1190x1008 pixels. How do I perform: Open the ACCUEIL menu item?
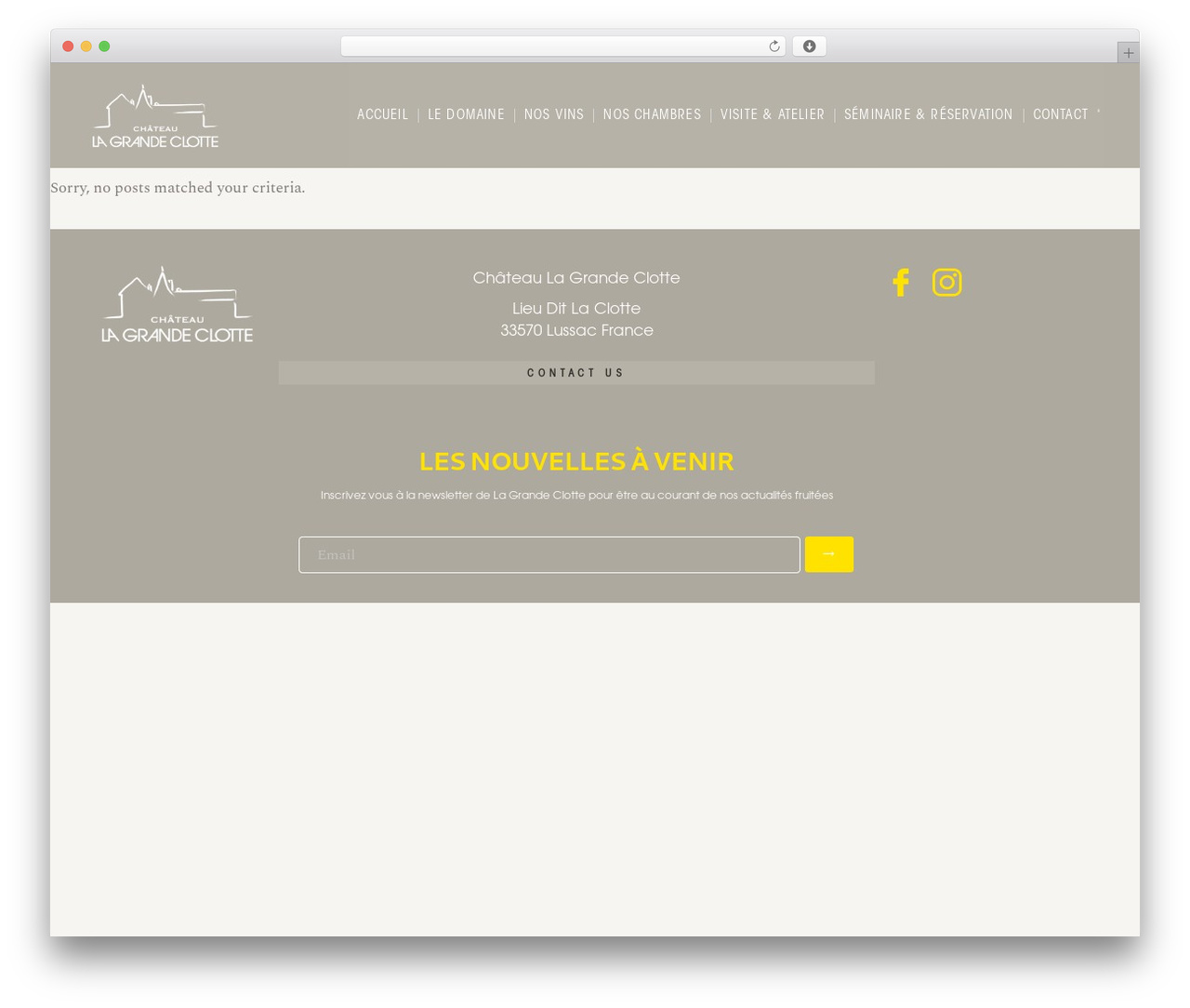(382, 114)
